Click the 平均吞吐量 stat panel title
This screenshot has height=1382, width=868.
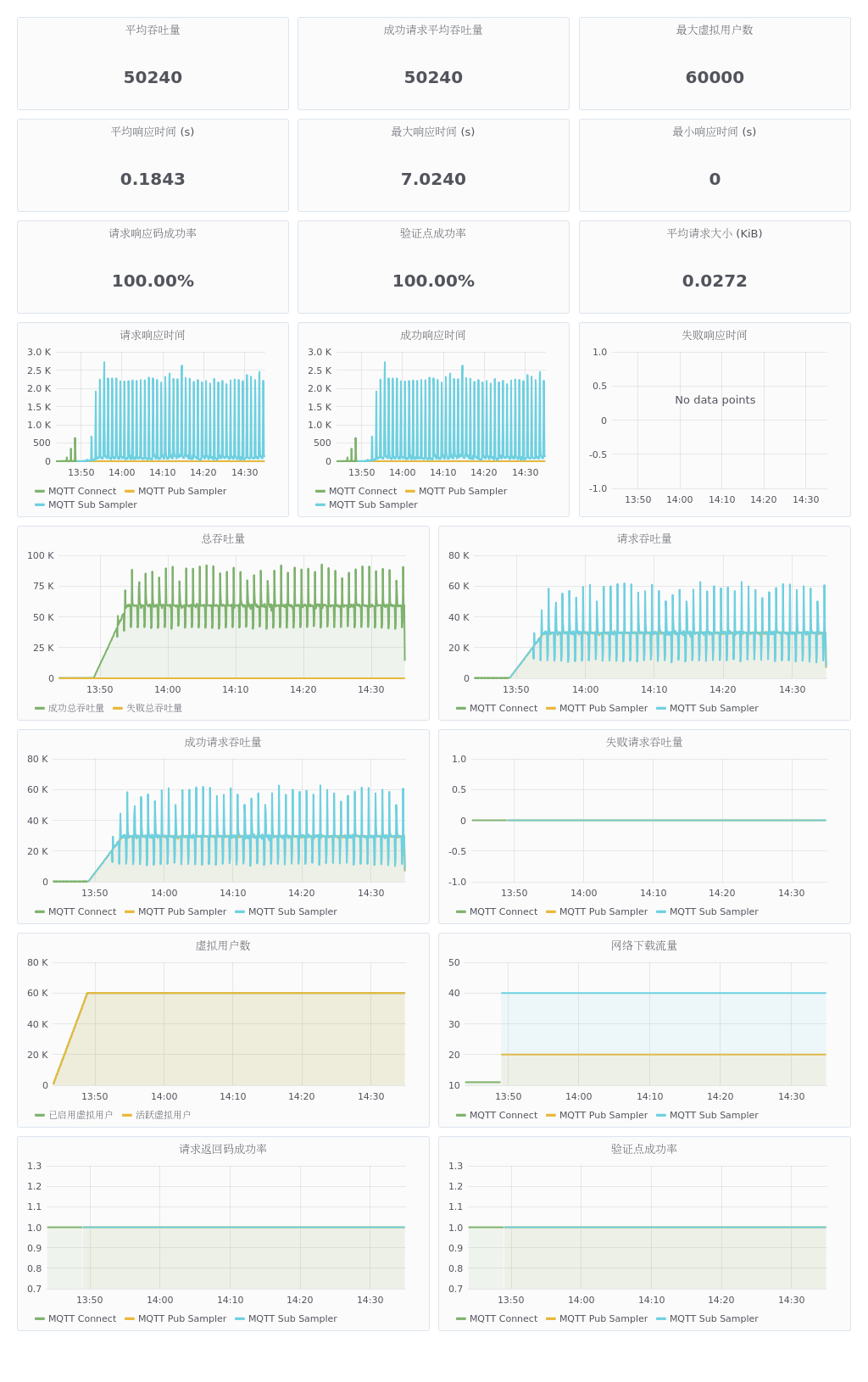tap(153, 30)
